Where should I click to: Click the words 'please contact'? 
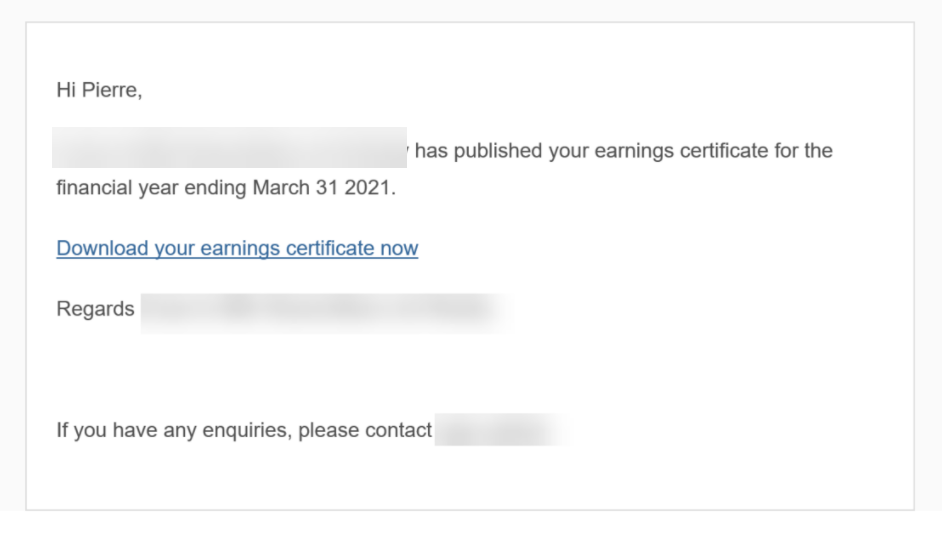pos(365,430)
